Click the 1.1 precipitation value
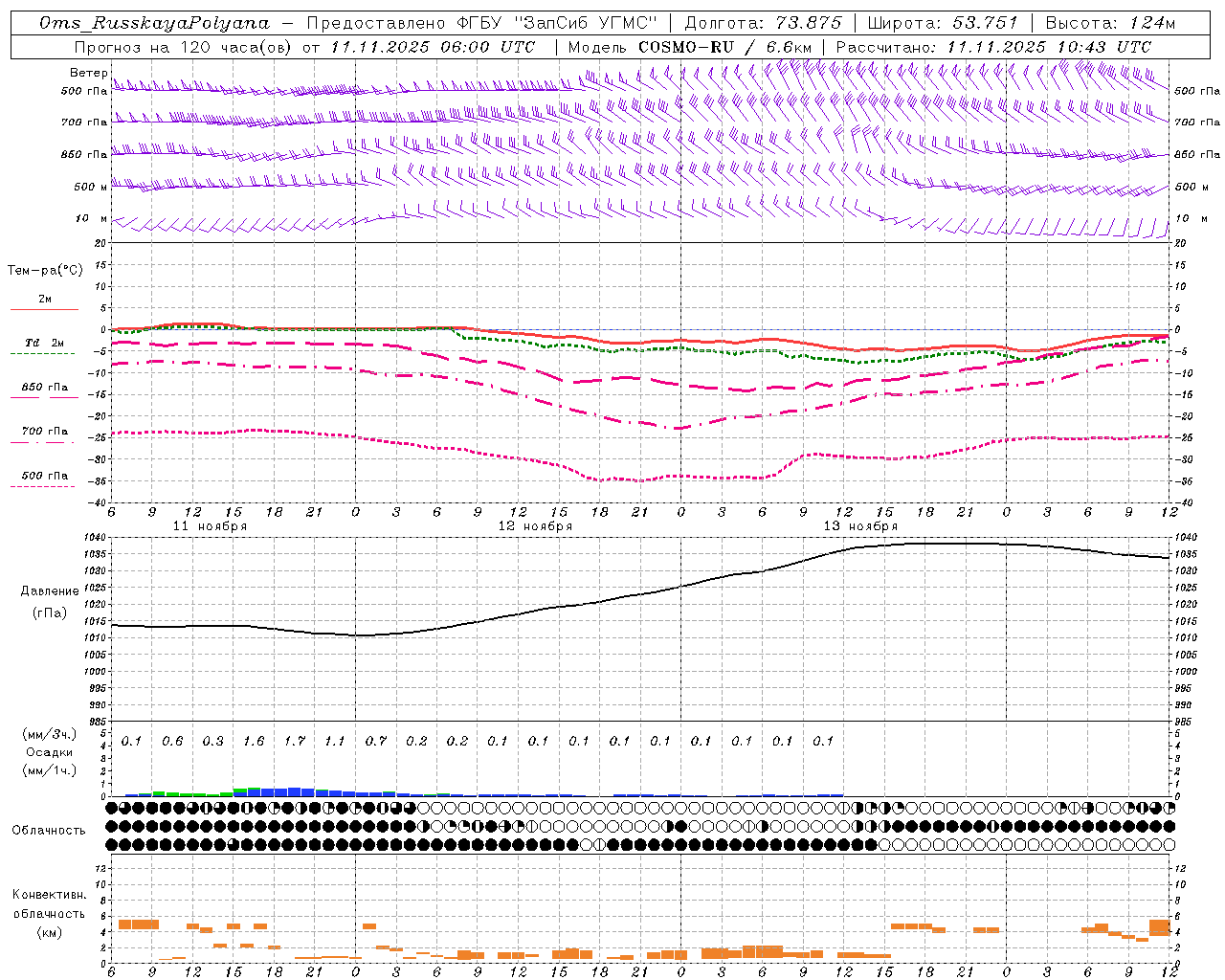The image size is (1225, 980). coord(335,741)
